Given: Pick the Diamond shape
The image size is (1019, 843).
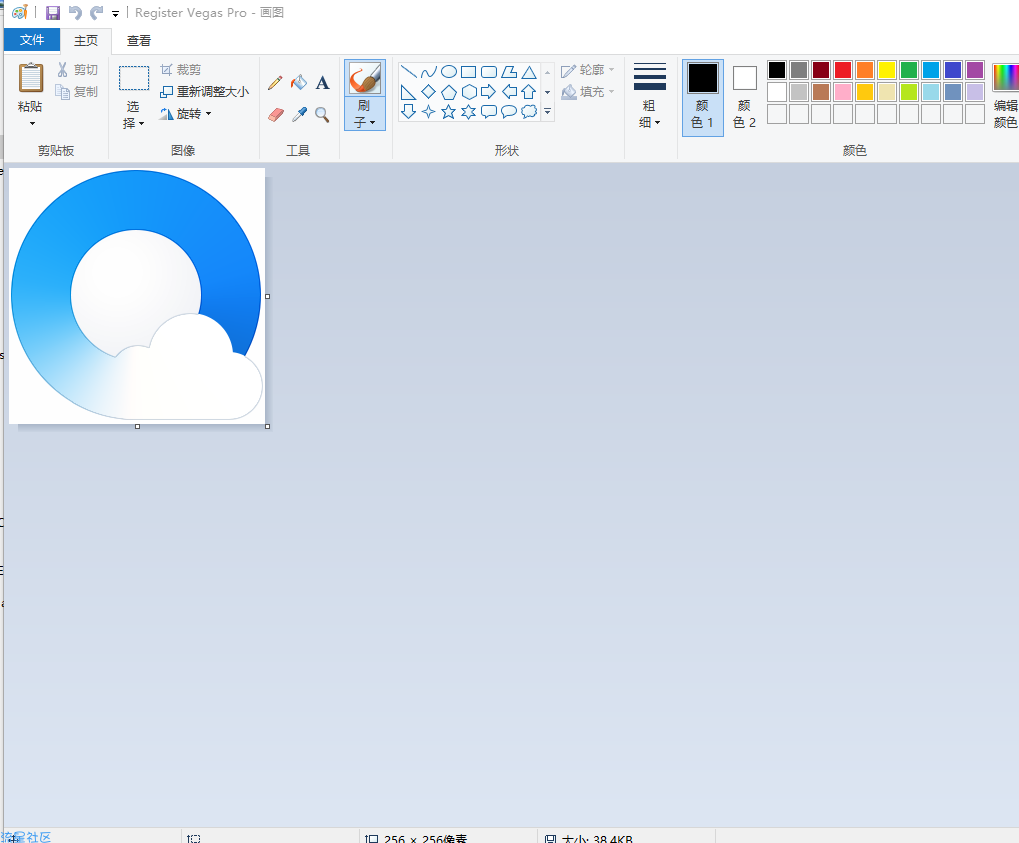Looking at the screenshot, I should click(428, 92).
